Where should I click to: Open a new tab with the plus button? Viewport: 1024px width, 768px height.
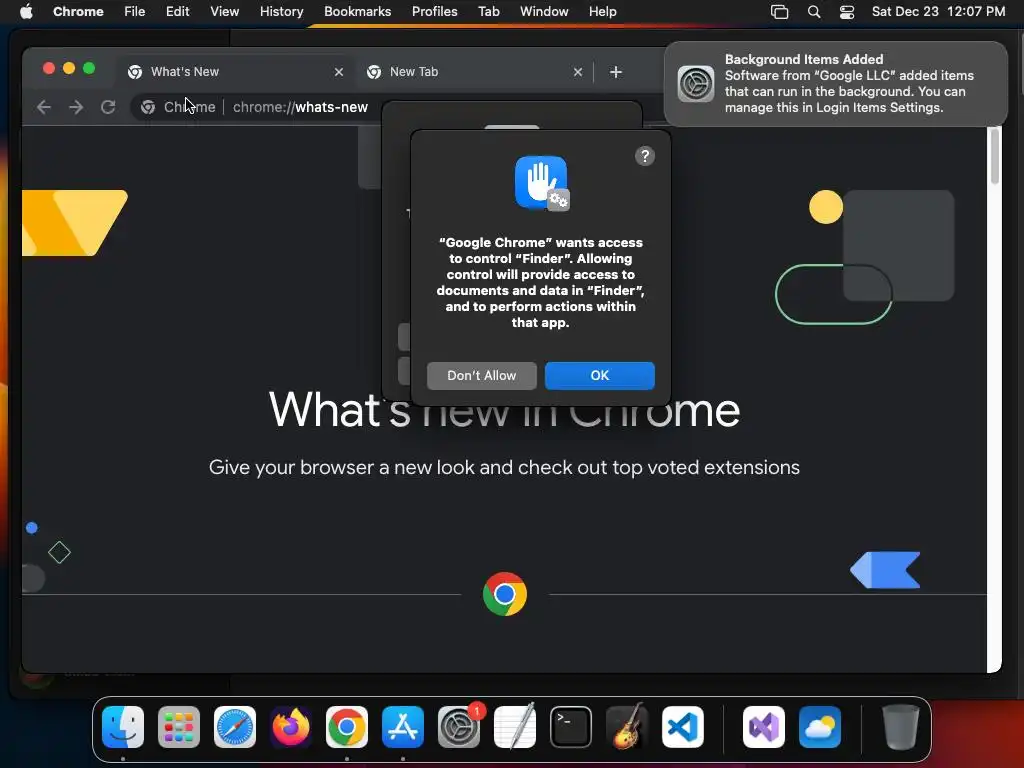tap(615, 72)
